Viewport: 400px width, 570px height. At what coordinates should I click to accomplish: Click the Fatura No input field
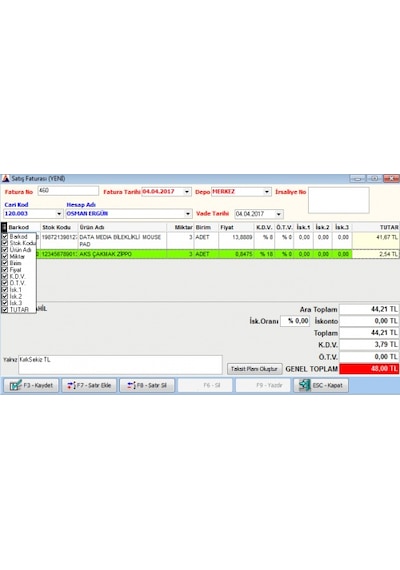[x=68, y=191]
